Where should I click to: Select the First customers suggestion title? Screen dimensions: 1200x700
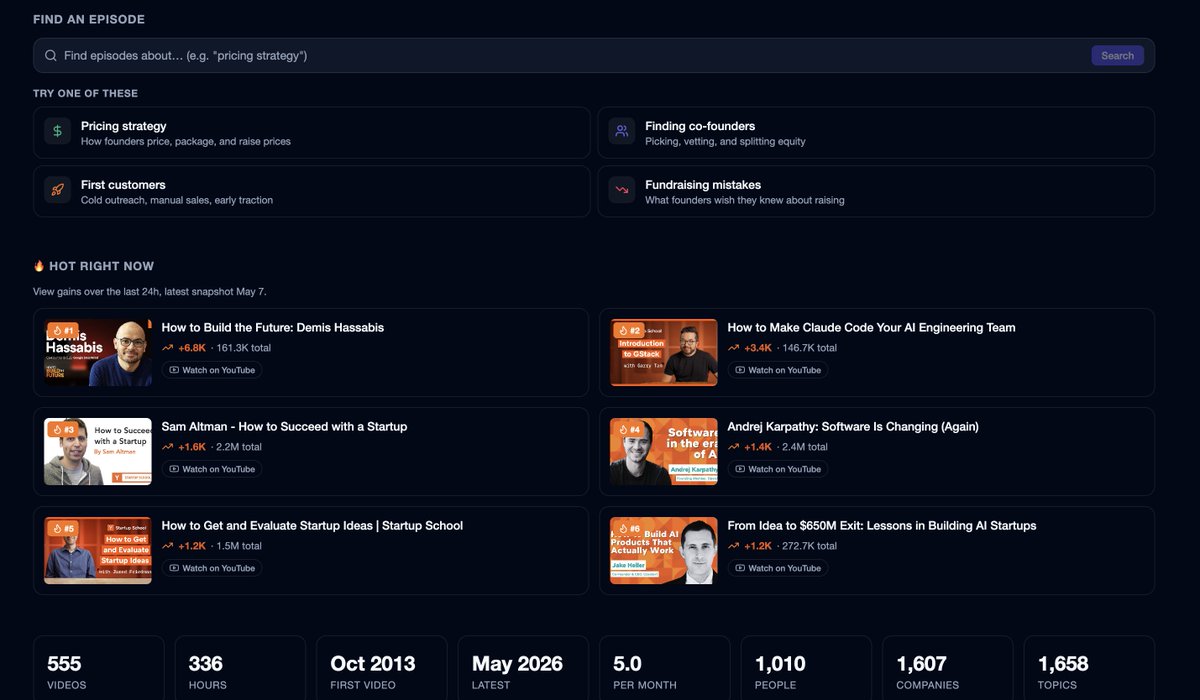123,185
